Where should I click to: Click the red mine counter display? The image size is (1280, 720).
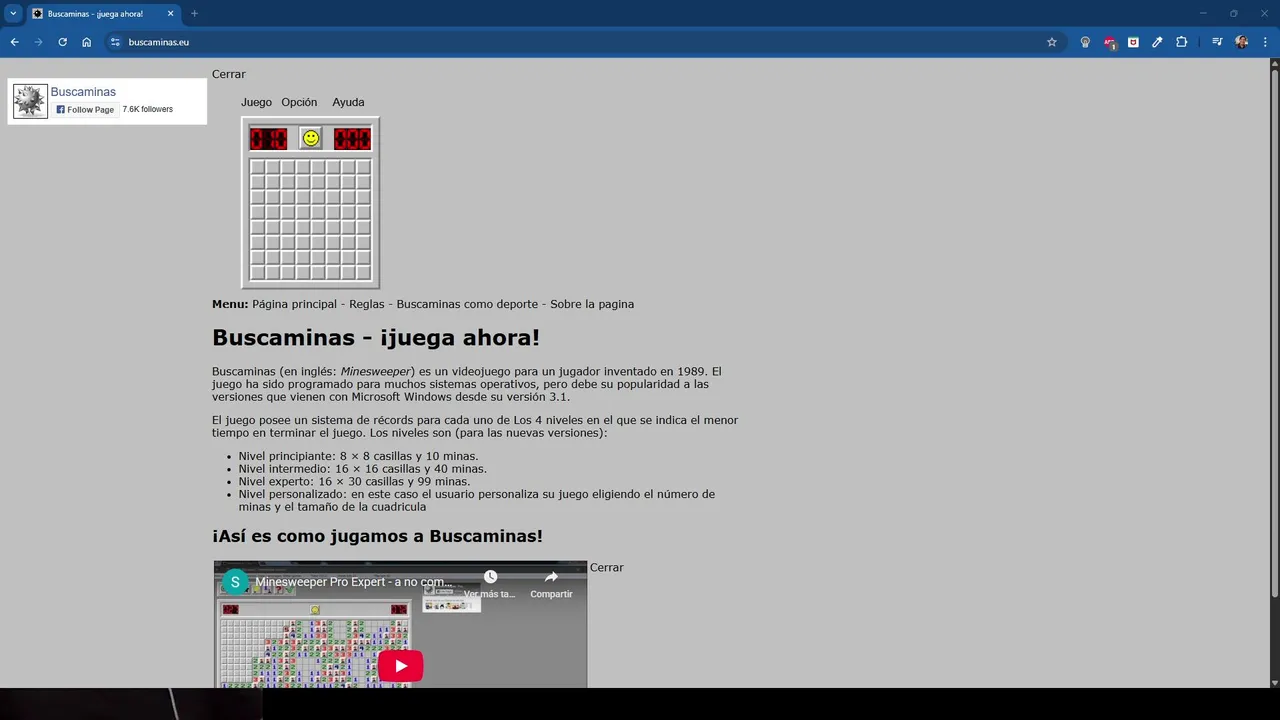tap(268, 138)
